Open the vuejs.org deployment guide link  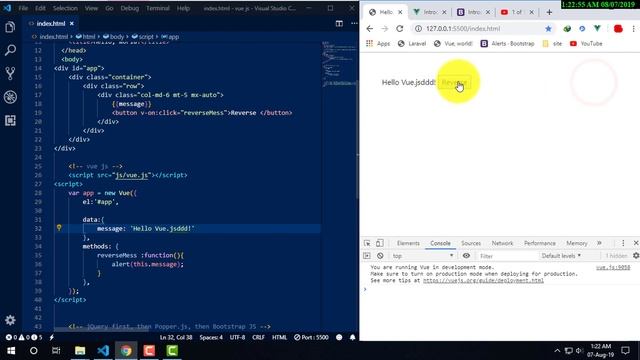pos(483,280)
